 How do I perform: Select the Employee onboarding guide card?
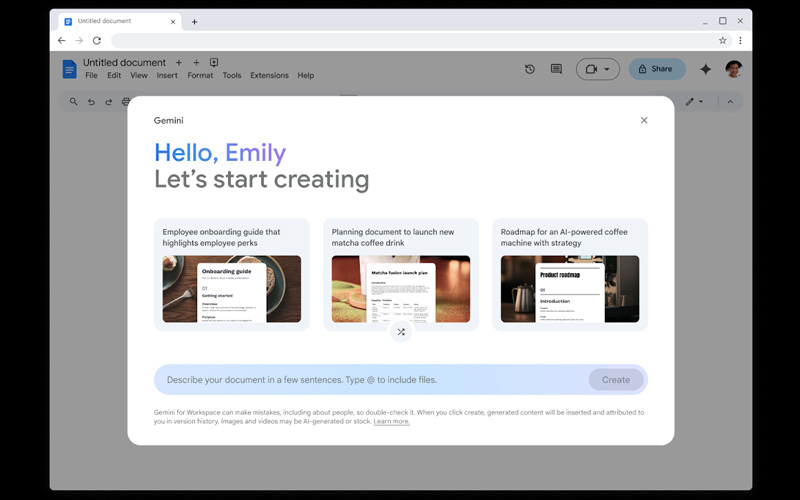pyautogui.click(x=232, y=274)
